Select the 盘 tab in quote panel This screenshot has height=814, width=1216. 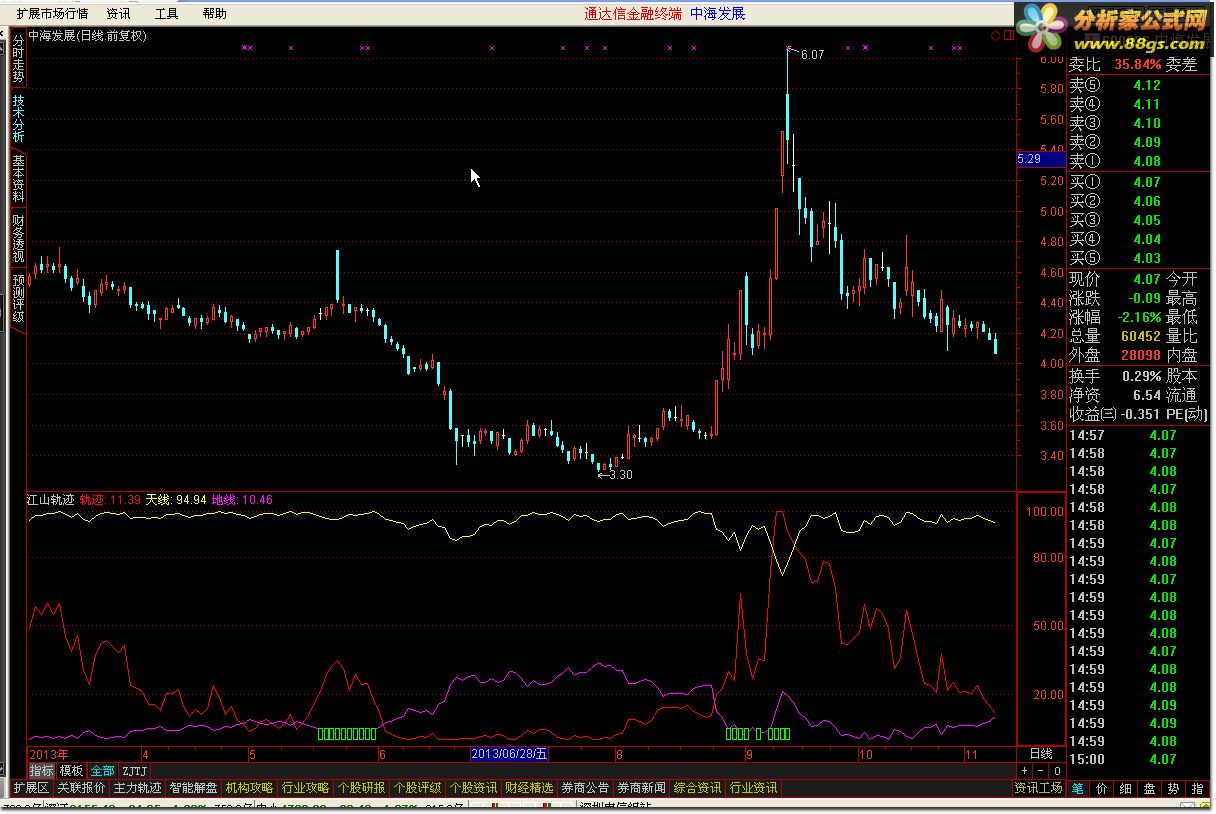(1149, 788)
